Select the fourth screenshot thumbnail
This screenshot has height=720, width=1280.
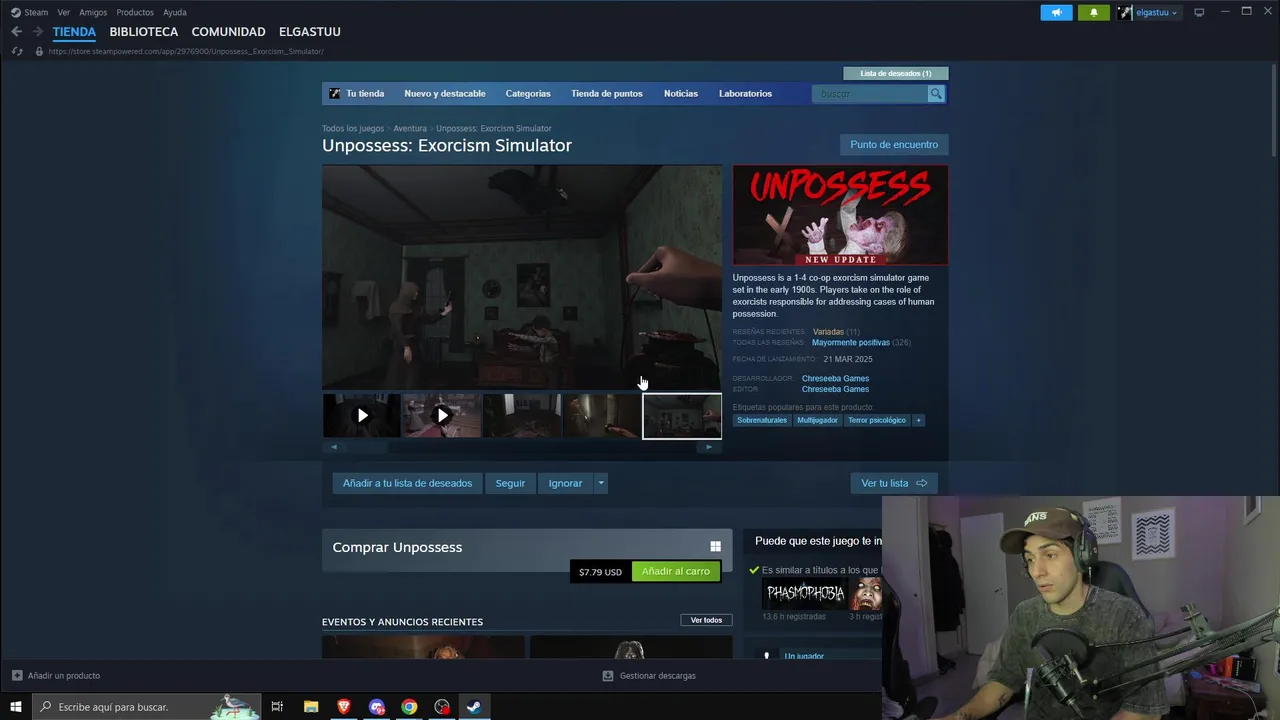point(601,416)
